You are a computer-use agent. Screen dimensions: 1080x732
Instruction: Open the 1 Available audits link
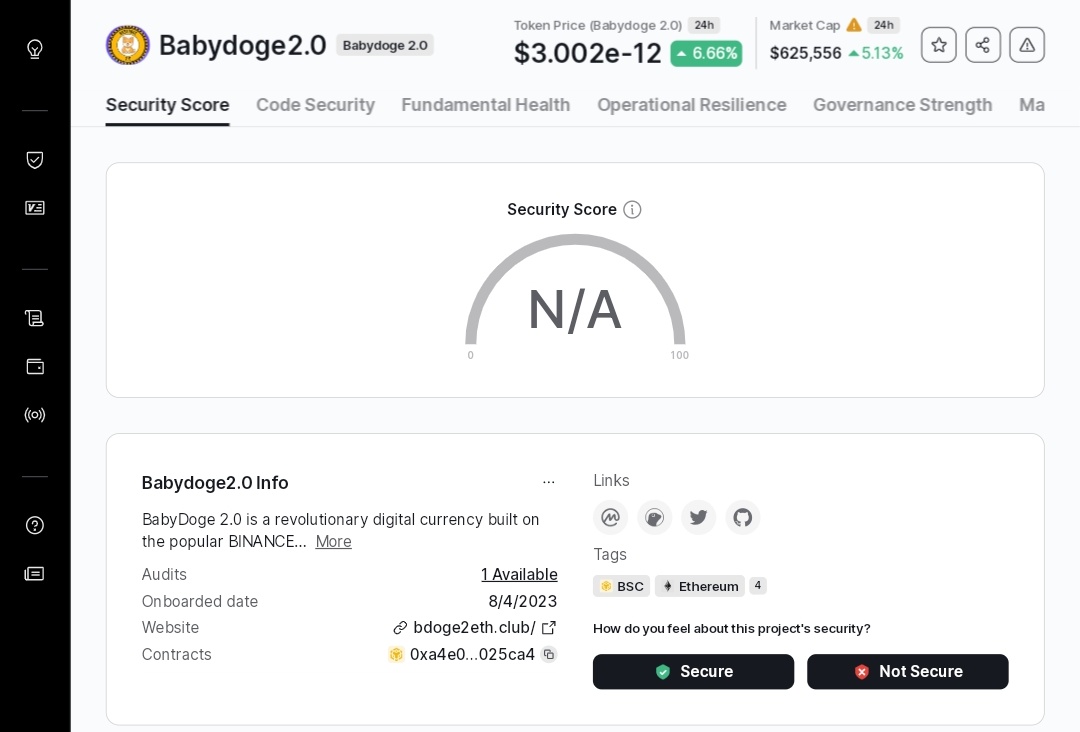[519, 574]
